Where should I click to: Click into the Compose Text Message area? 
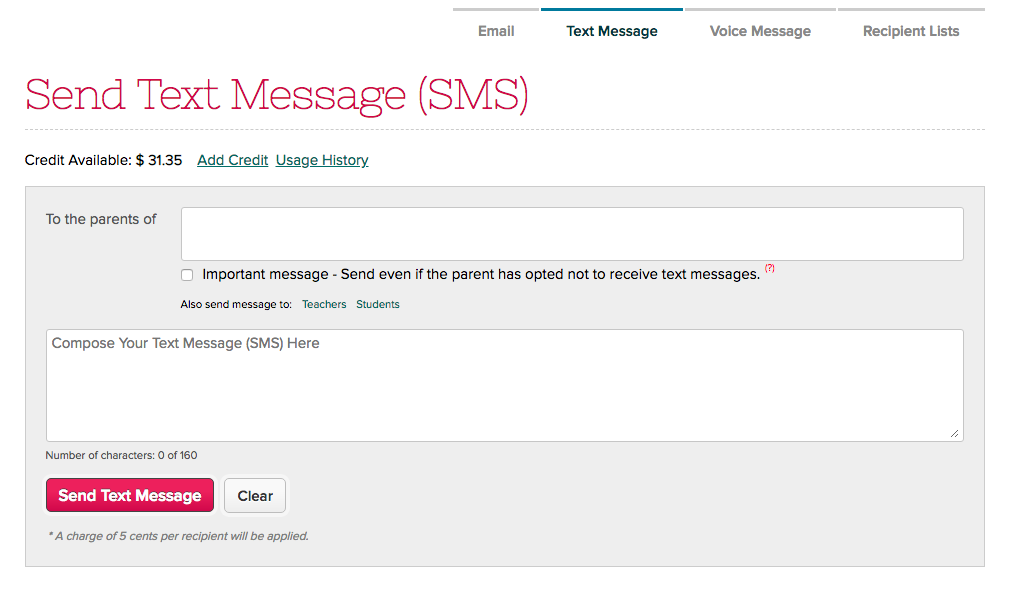pos(504,386)
